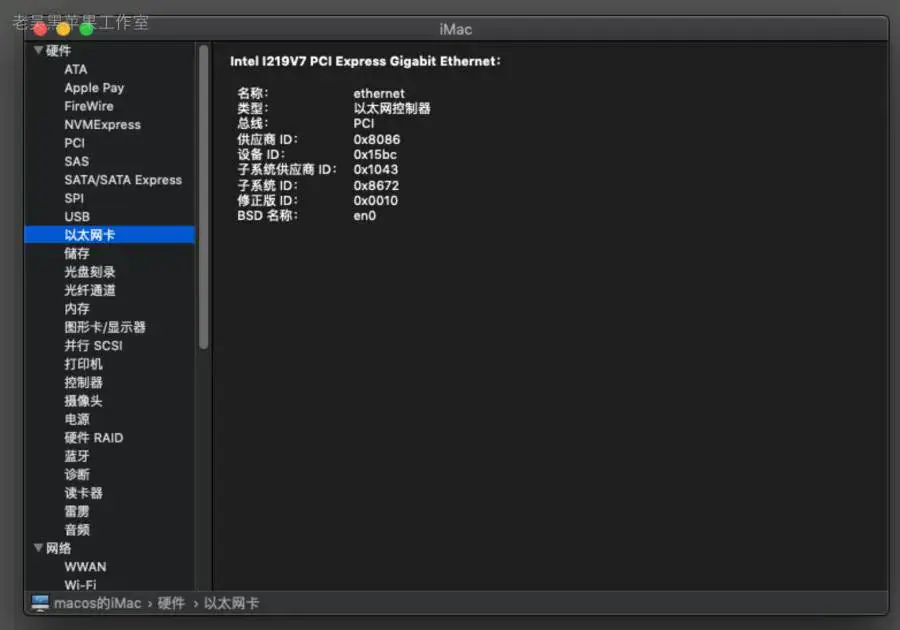Select 控制器 controller in sidebar
The width and height of the screenshot is (900, 630).
point(83,382)
